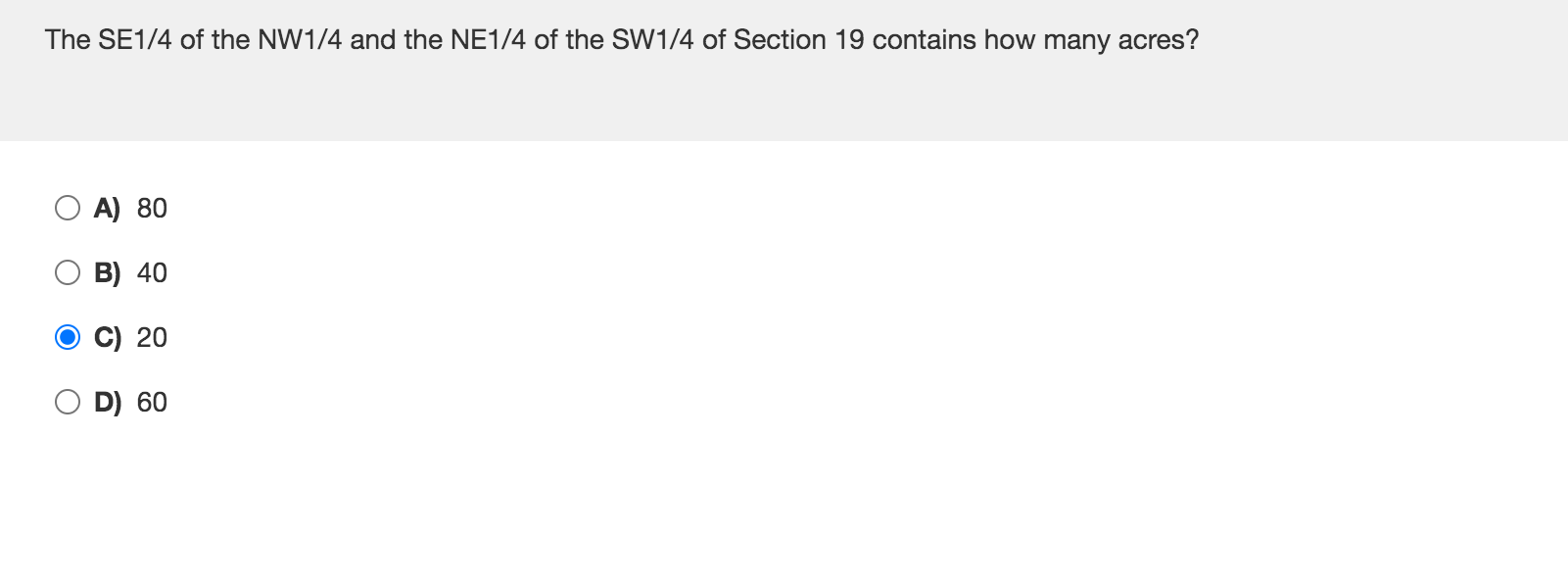Viewport: 1568px width, 583px height.
Task: Click the radio button beside 60
Action: [69, 402]
